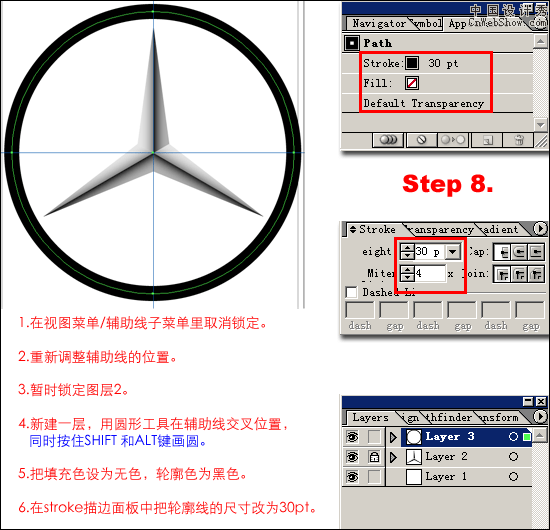Click the Layer 2 lock icon
Image resolution: width=550 pixels, height=530 pixels.
(374, 457)
